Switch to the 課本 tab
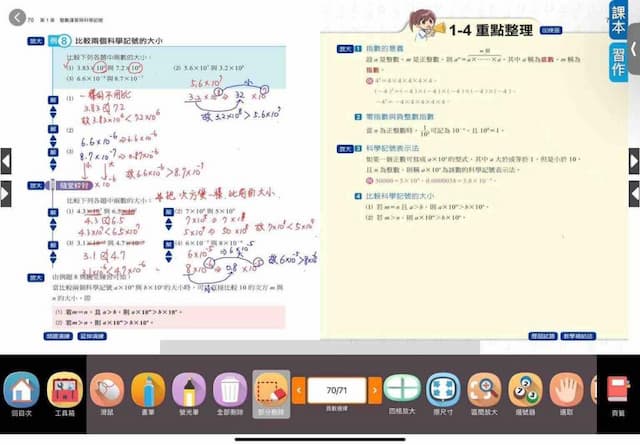 619,22
